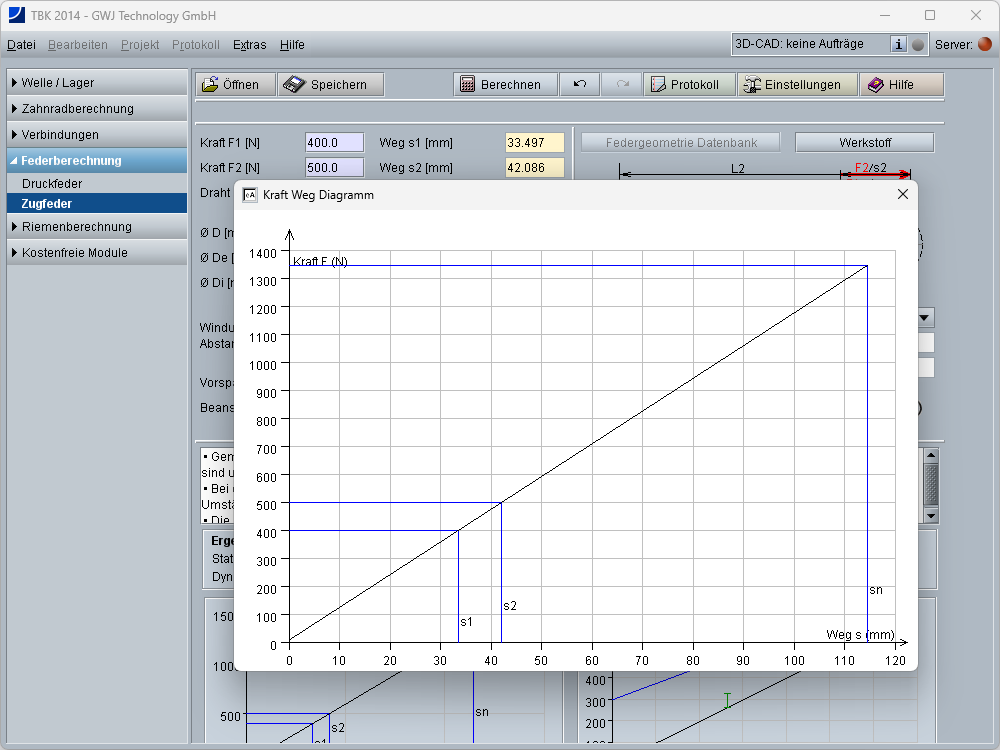The width and height of the screenshot is (1000, 750).
Task: Open the Hilfe book icon button
Action: [901, 85]
